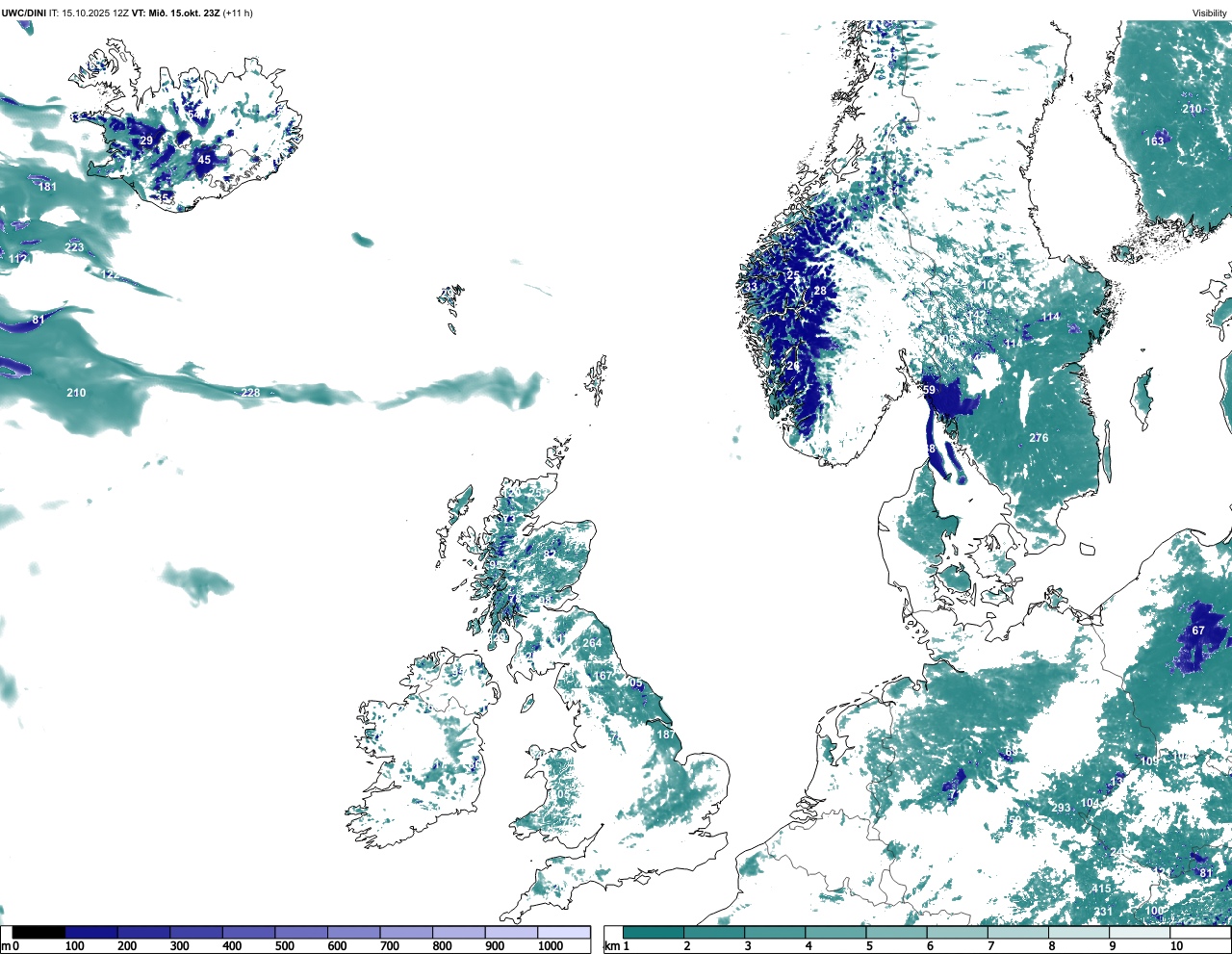Click value 122 in the Atlantic
The height and width of the screenshot is (954, 1232).
tap(111, 274)
